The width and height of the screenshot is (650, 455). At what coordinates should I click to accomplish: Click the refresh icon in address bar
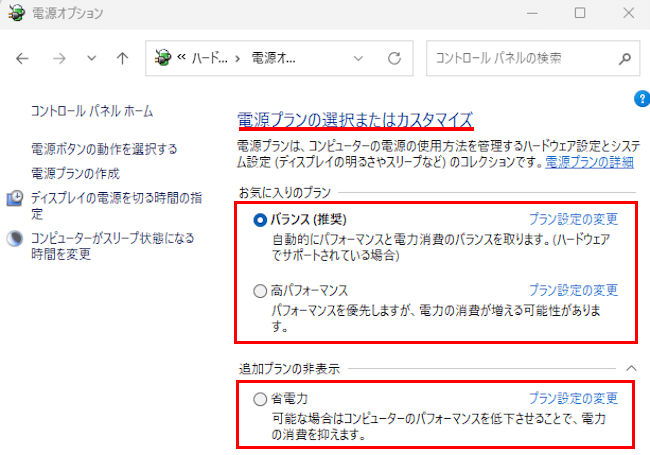[394, 58]
